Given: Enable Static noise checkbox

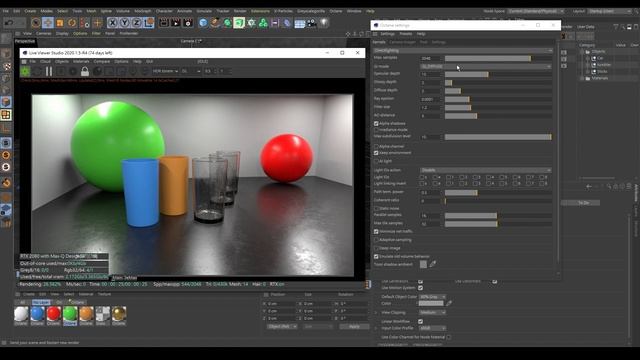Looking at the screenshot, I should [x=376, y=208].
